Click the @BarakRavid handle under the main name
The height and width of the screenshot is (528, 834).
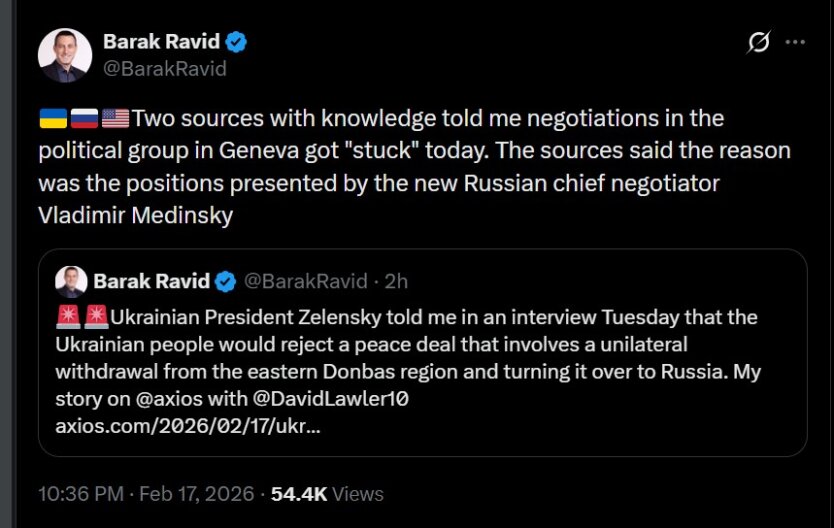click(x=165, y=68)
